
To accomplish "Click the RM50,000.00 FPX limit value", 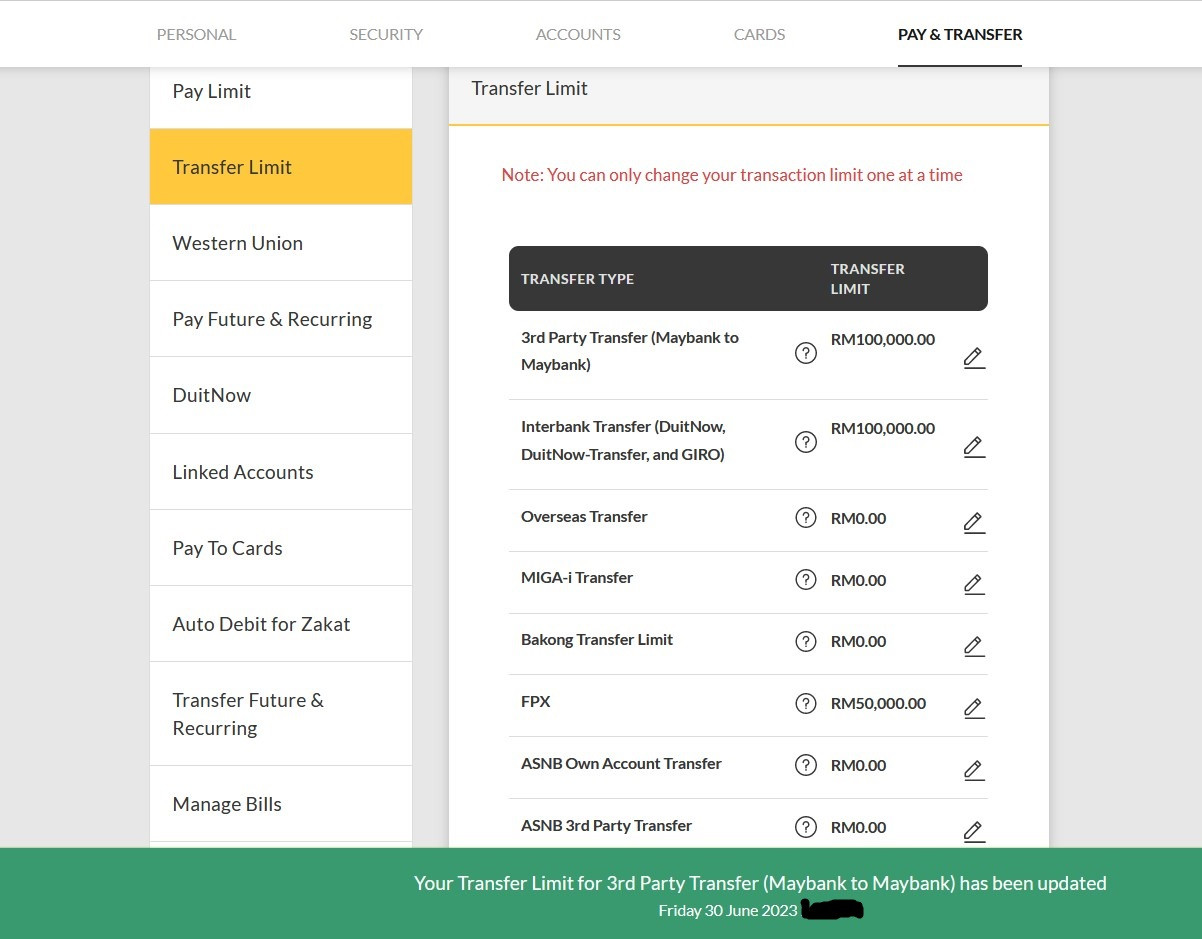I will tap(878, 703).
